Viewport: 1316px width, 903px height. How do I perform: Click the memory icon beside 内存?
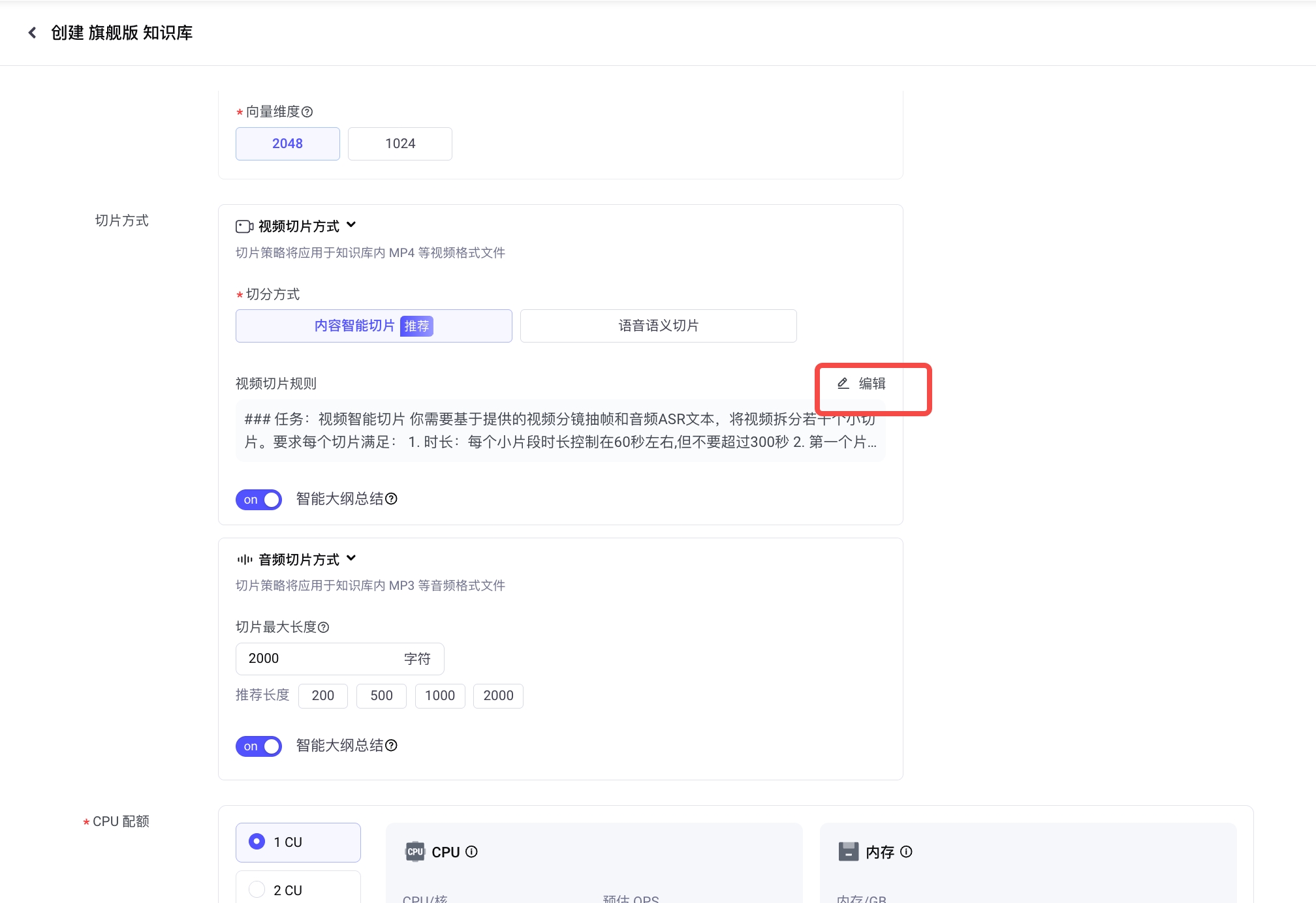[x=849, y=851]
